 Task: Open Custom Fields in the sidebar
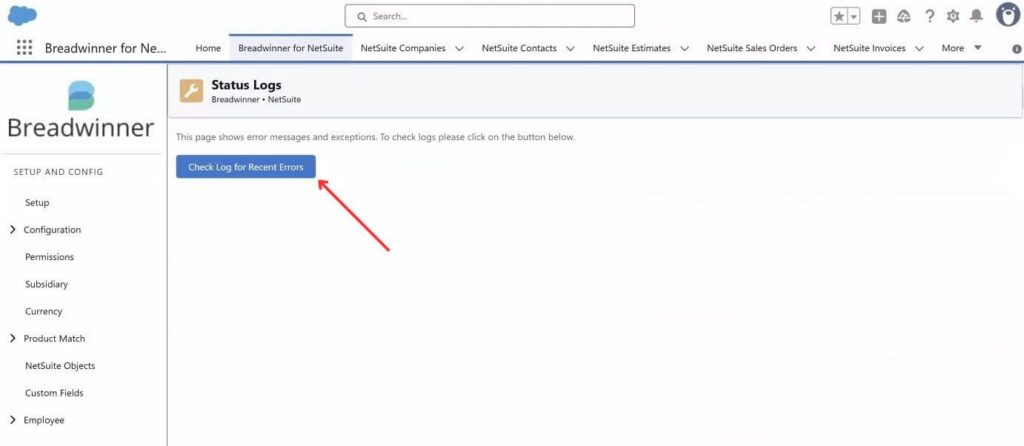(54, 393)
